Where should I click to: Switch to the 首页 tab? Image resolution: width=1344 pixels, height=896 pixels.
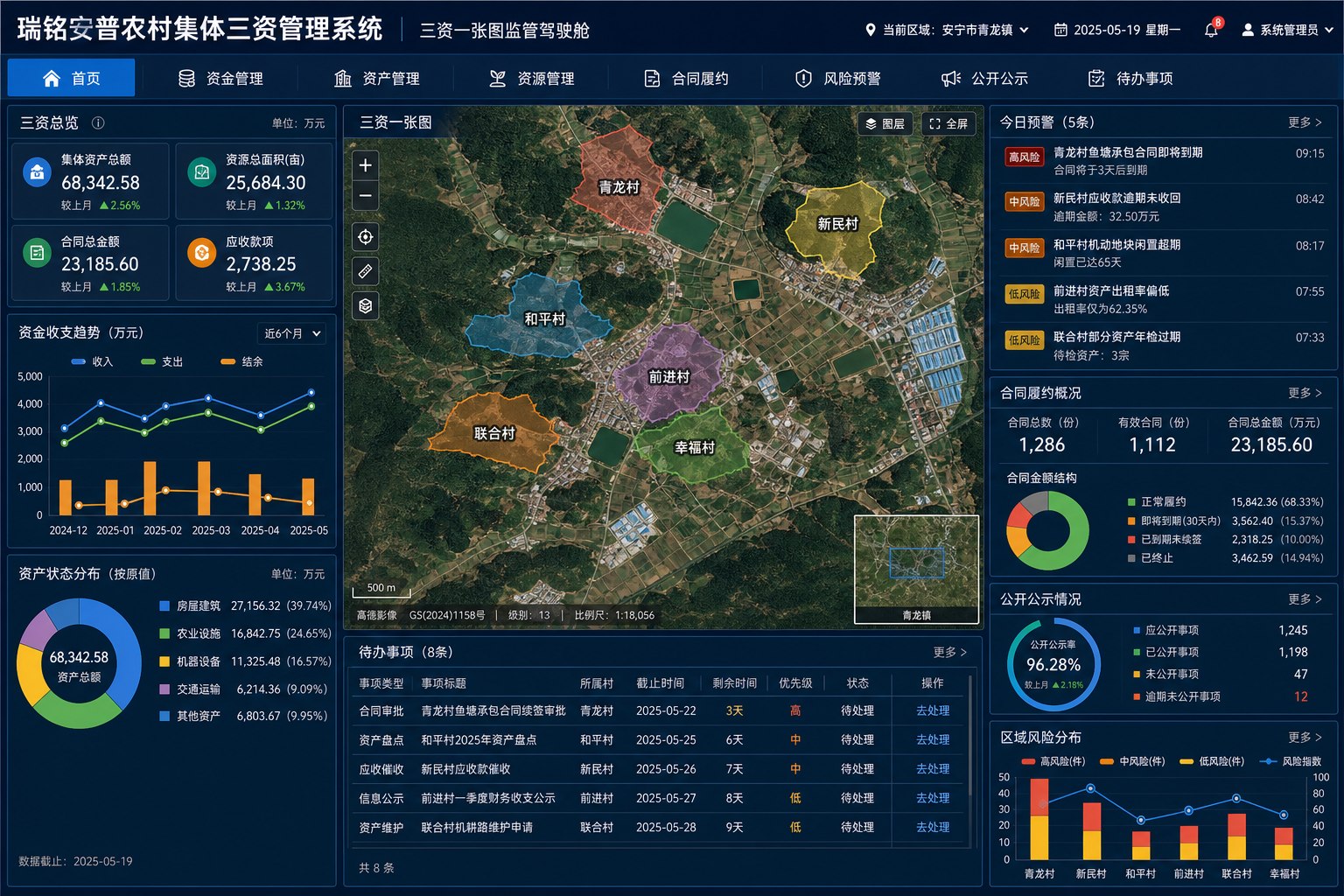coord(71,78)
